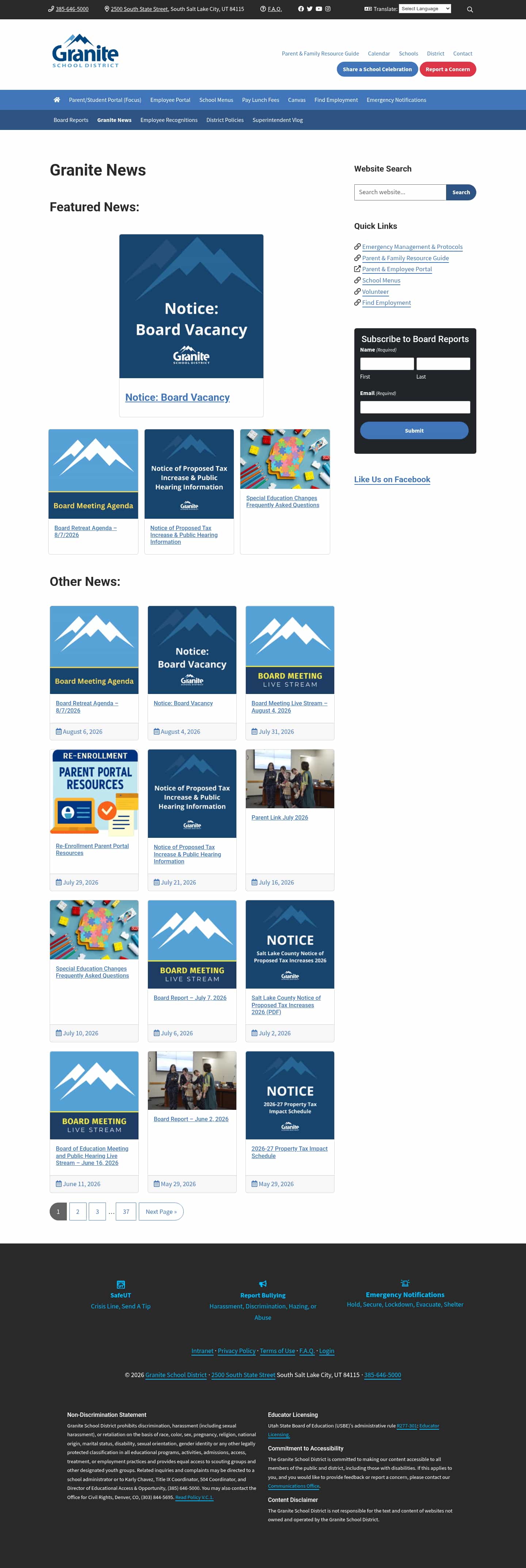Click Parent Link July 2026 photo thumbnail
The image size is (526, 1568).
tap(290, 779)
